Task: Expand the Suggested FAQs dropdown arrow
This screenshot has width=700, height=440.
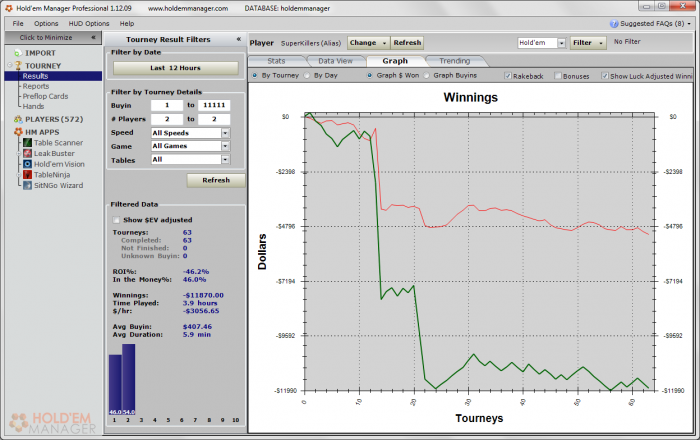Action: click(x=689, y=24)
